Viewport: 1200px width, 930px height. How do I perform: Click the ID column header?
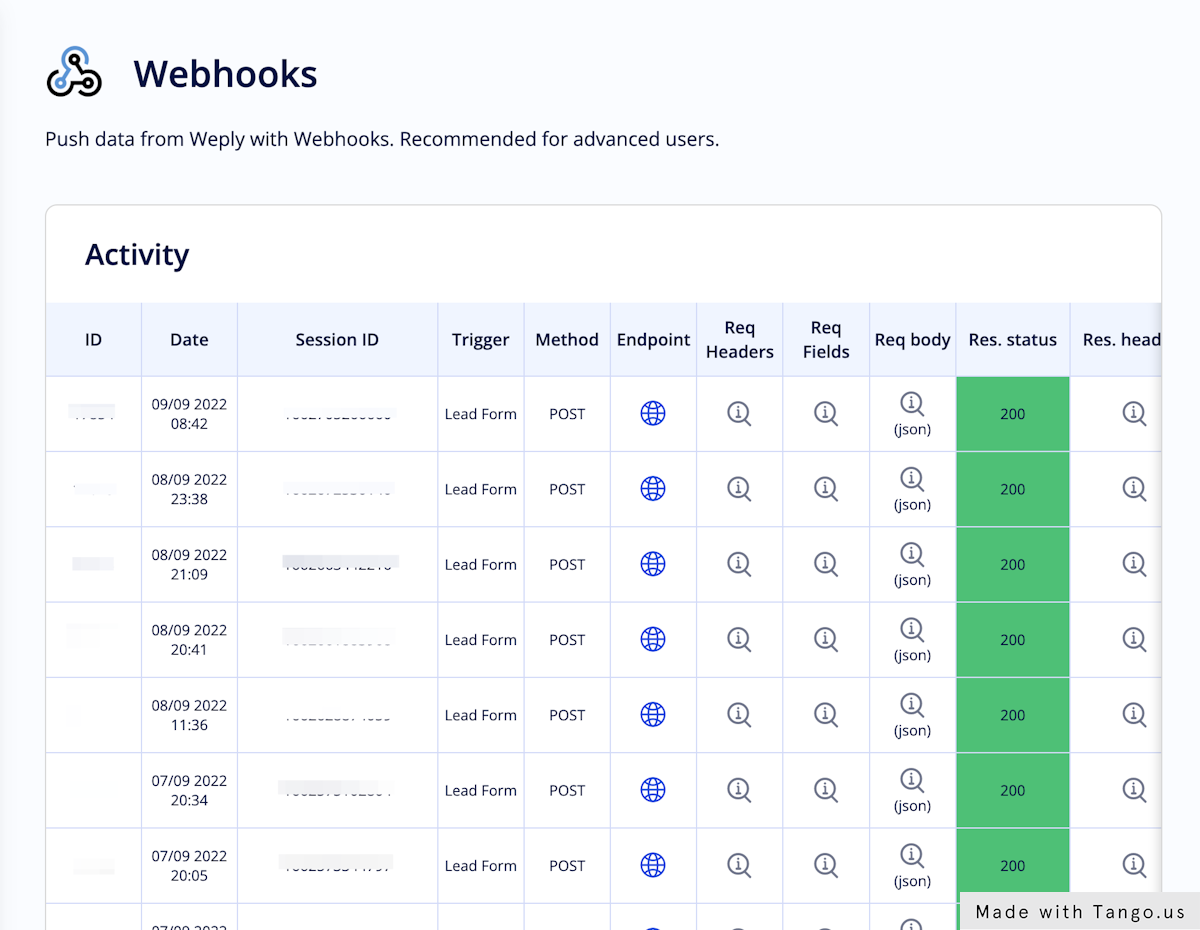(93, 340)
